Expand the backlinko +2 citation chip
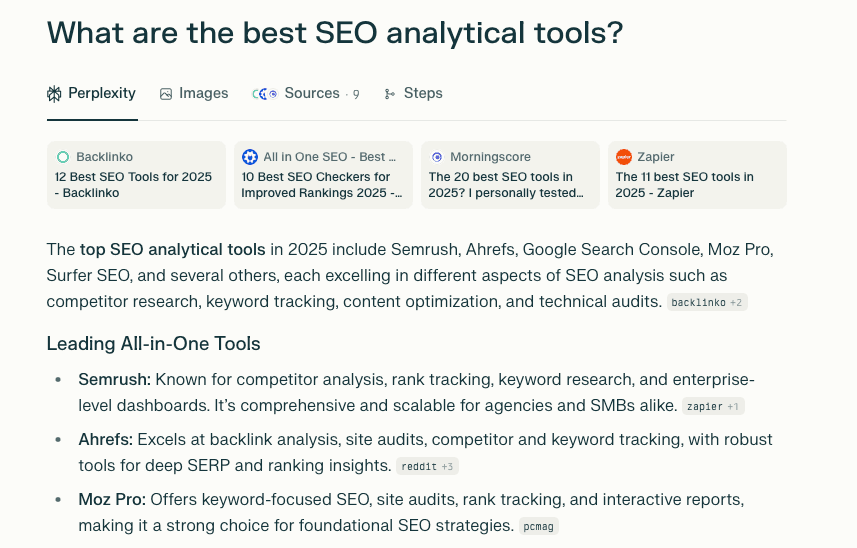This screenshot has height=548, width=857. pyautogui.click(x=707, y=302)
